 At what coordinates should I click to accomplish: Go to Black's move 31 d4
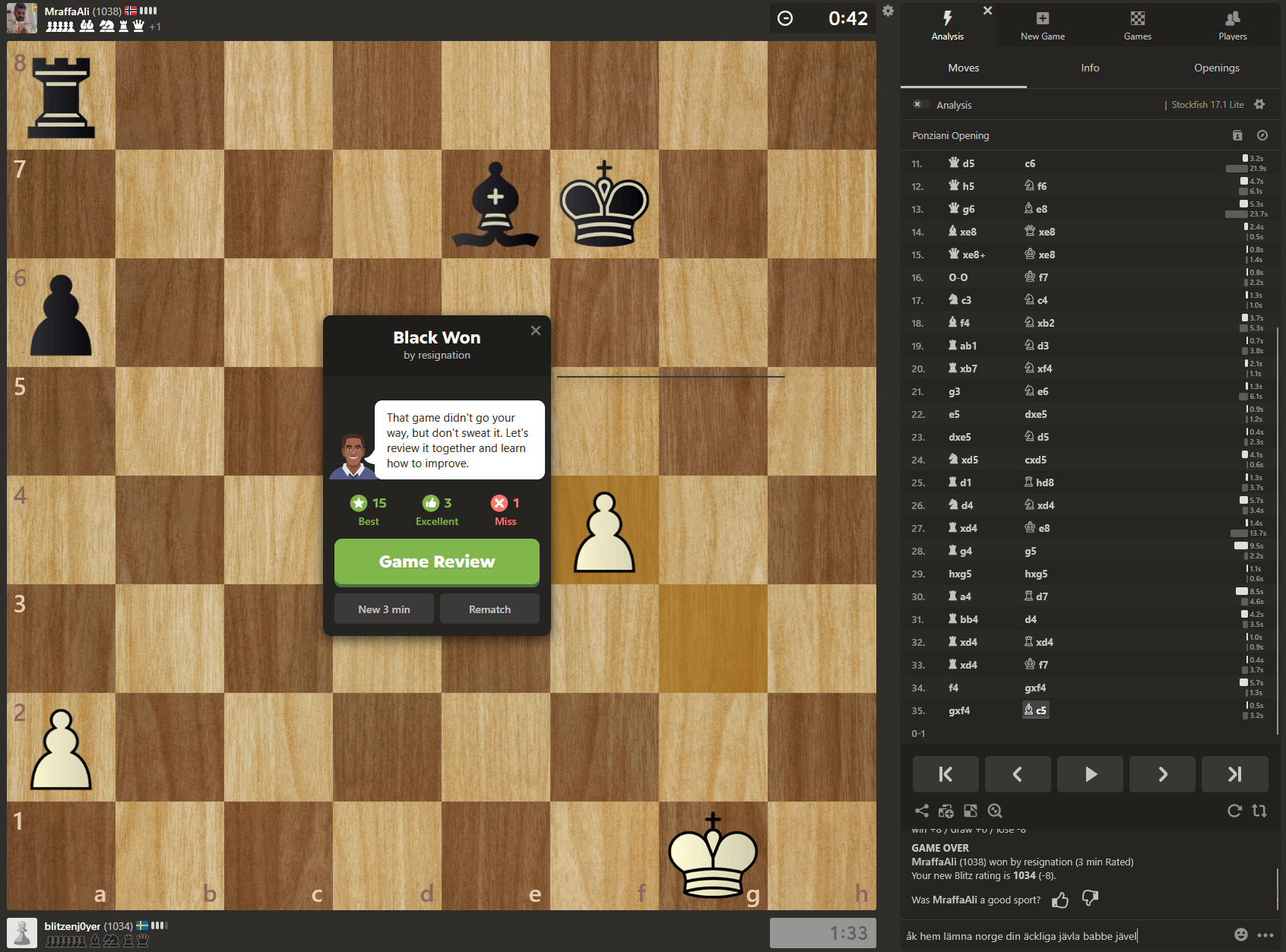[x=1031, y=619]
